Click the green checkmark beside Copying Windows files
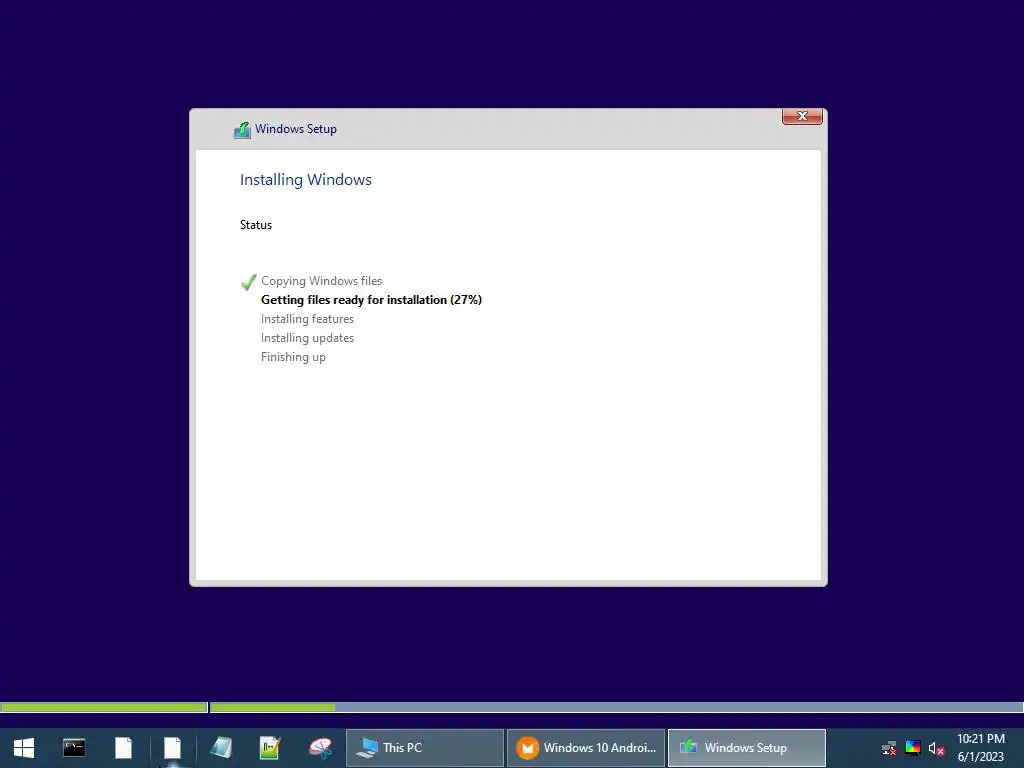 (x=248, y=282)
